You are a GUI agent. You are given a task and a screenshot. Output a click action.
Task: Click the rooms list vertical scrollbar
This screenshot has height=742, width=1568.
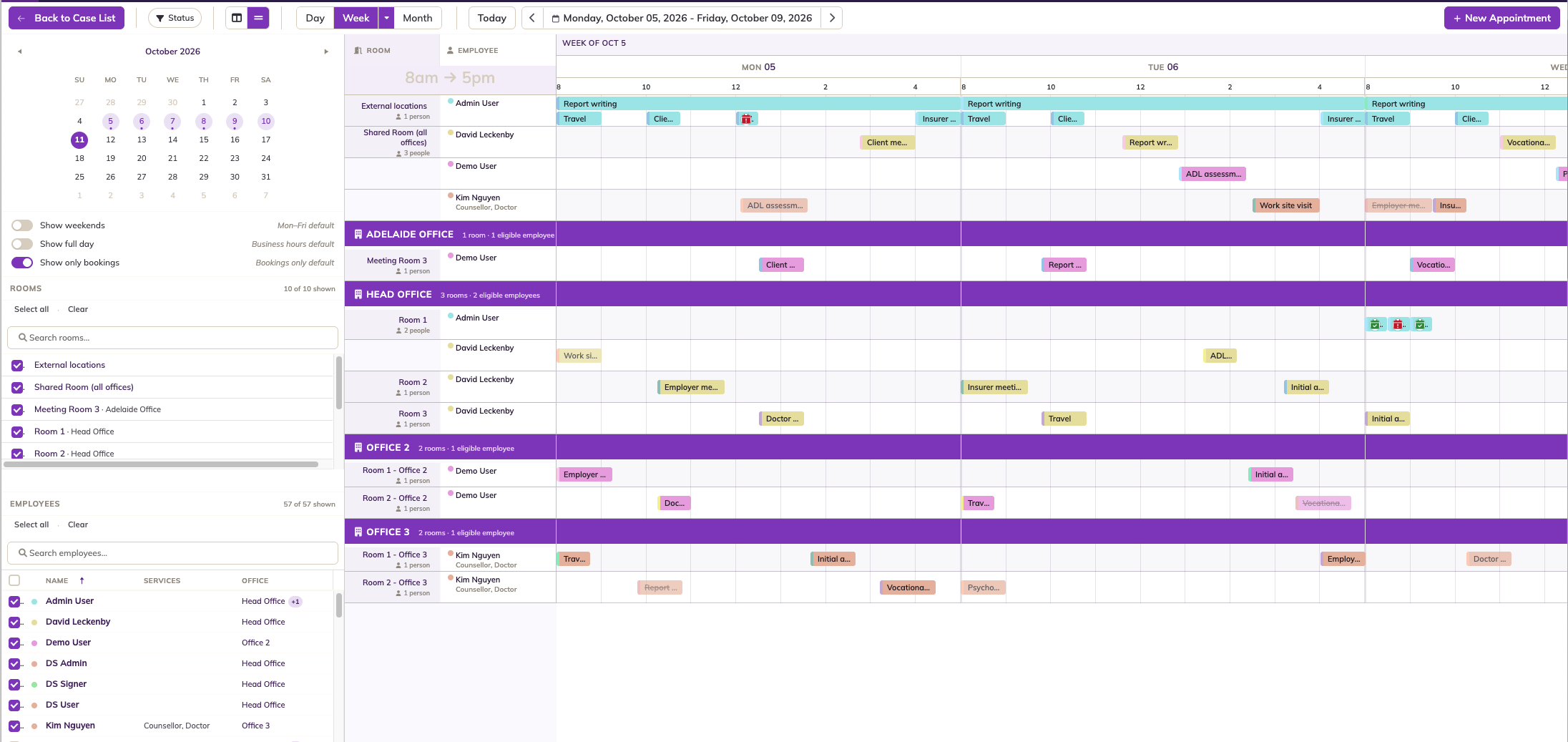pyautogui.click(x=338, y=383)
